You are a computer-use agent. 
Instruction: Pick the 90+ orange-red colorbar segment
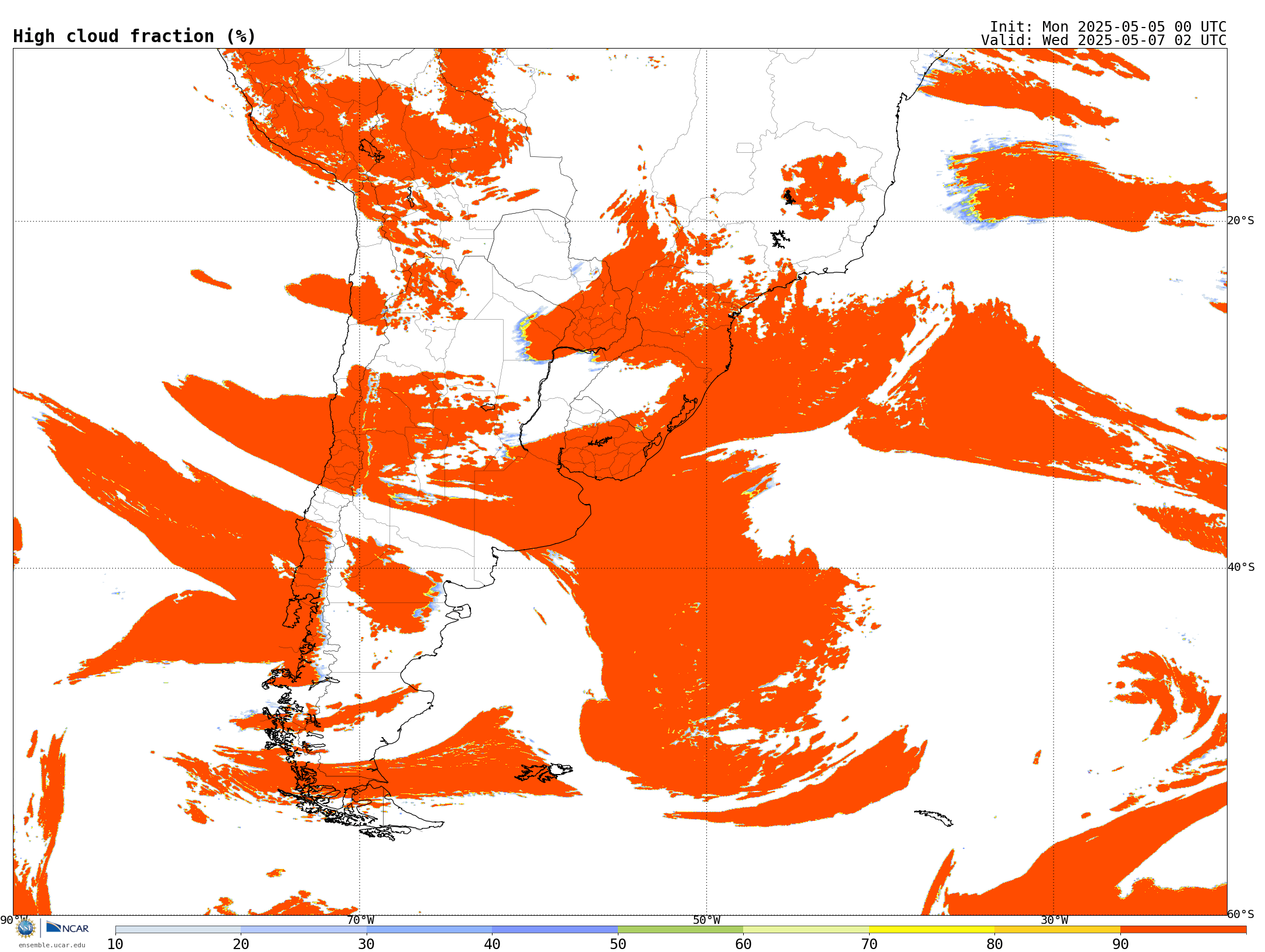1183,930
